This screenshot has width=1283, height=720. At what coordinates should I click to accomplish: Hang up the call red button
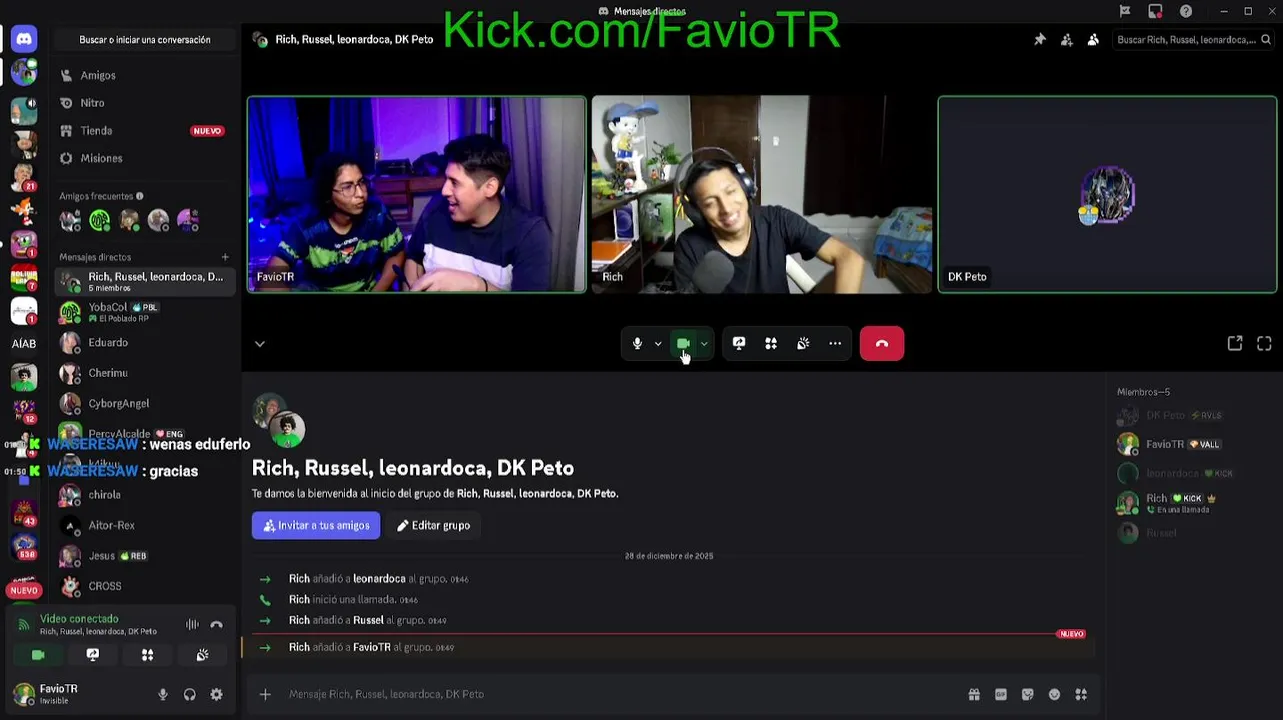(x=882, y=343)
